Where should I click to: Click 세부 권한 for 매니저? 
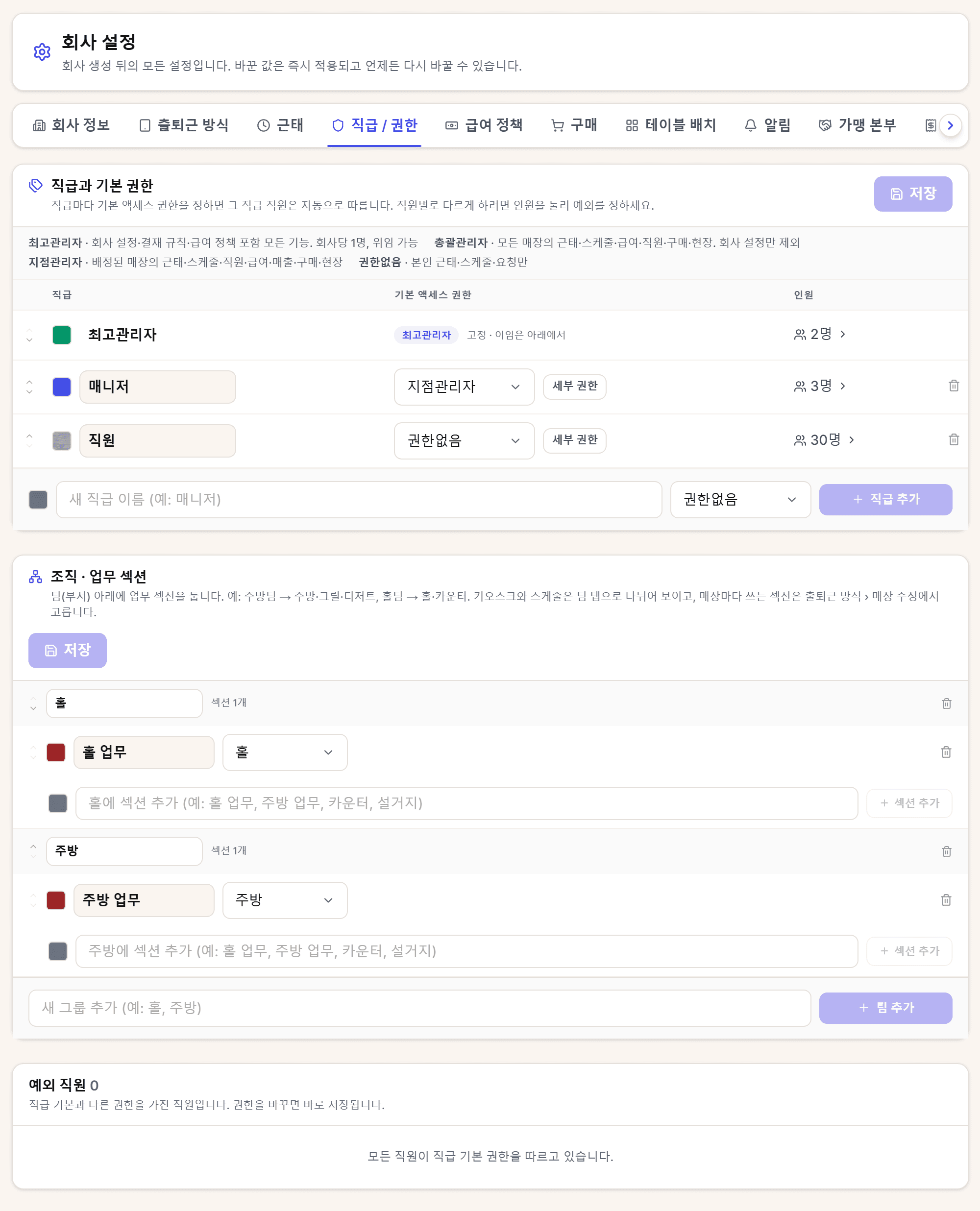pos(574,387)
